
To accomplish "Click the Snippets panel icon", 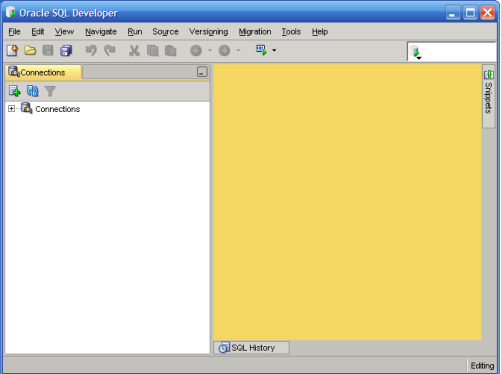I will point(489,74).
